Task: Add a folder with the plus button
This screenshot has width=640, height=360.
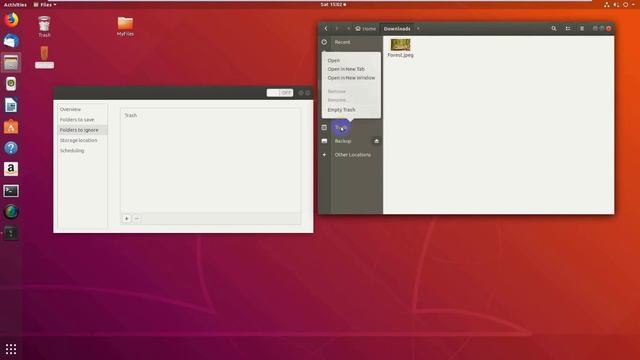Action: 127,219
